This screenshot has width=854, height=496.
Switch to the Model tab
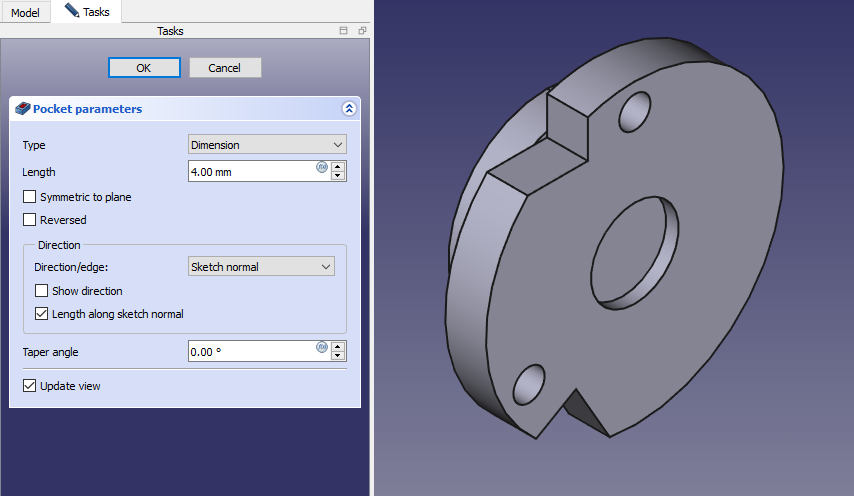[25, 13]
